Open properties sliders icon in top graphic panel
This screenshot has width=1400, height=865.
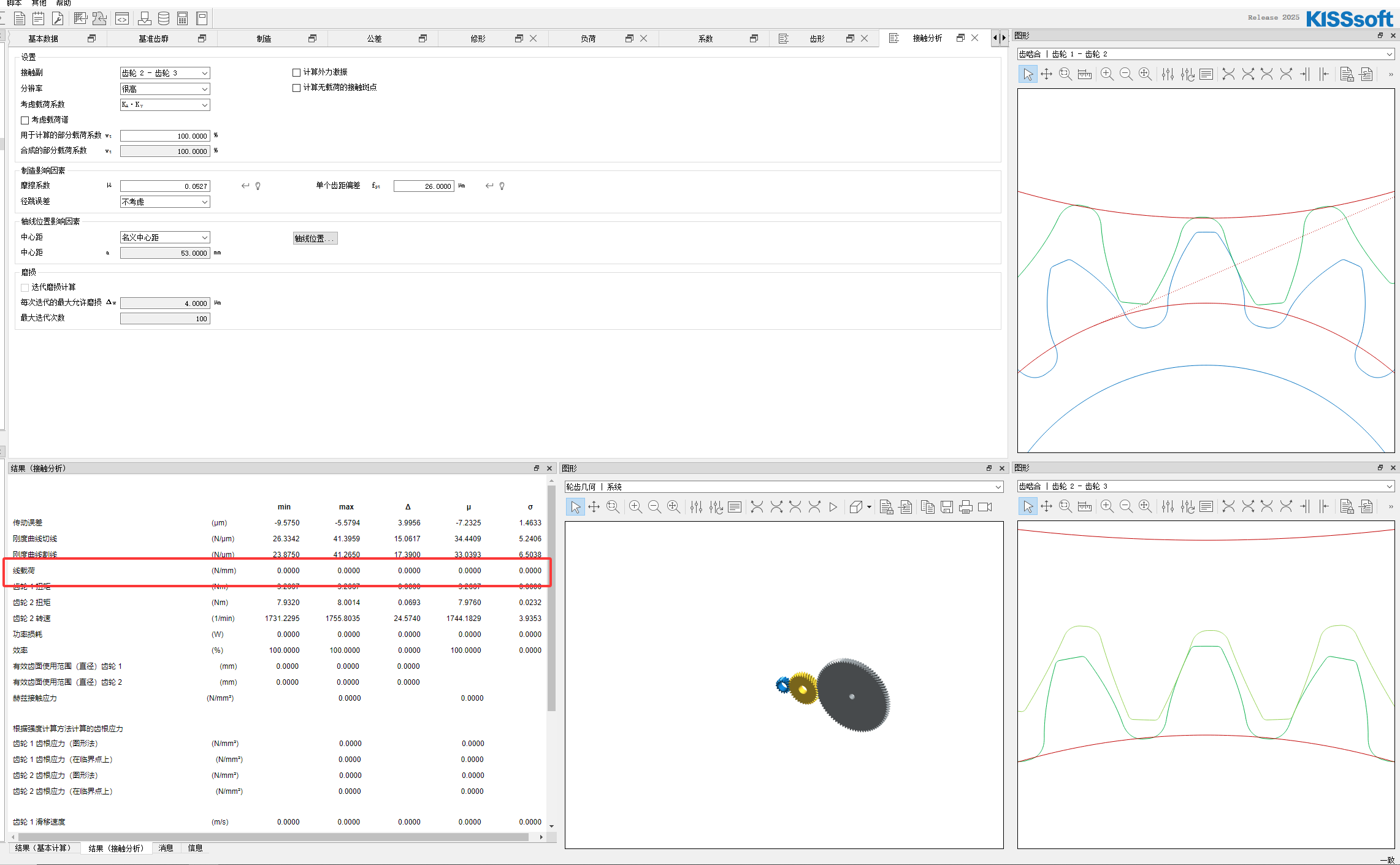[1168, 74]
